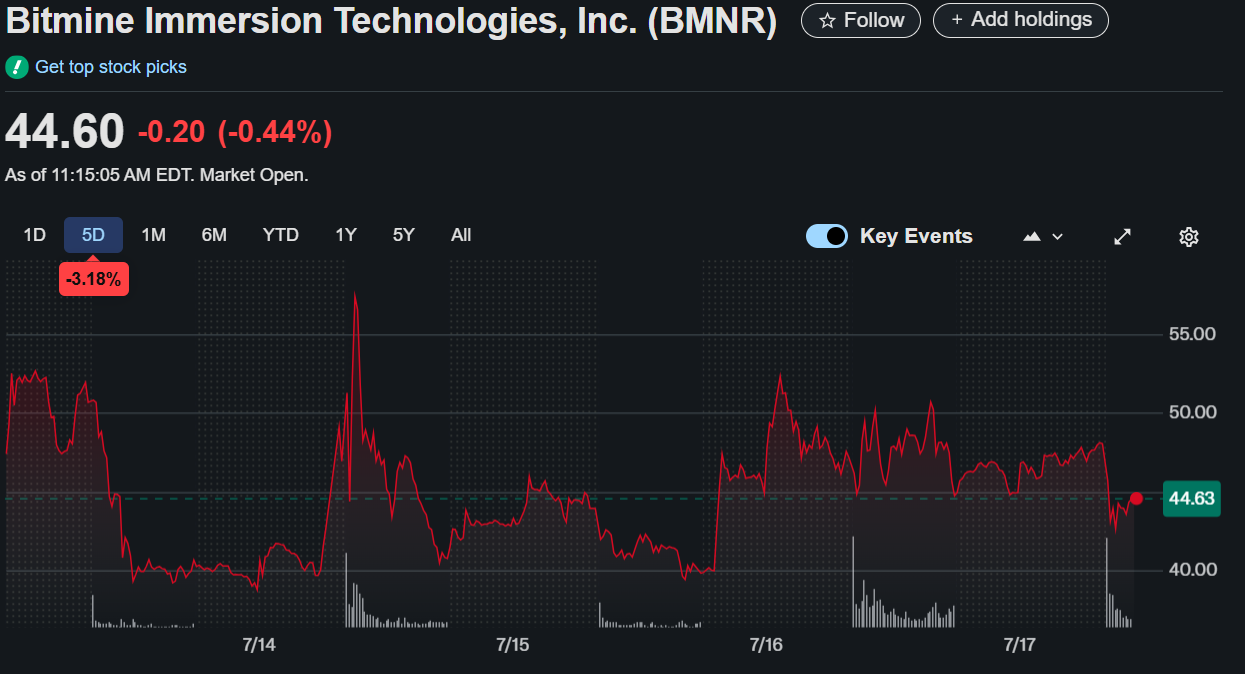Click the -0.20 price change value
Viewport: 1245px width, 674px height.
click(x=171, y=132)
